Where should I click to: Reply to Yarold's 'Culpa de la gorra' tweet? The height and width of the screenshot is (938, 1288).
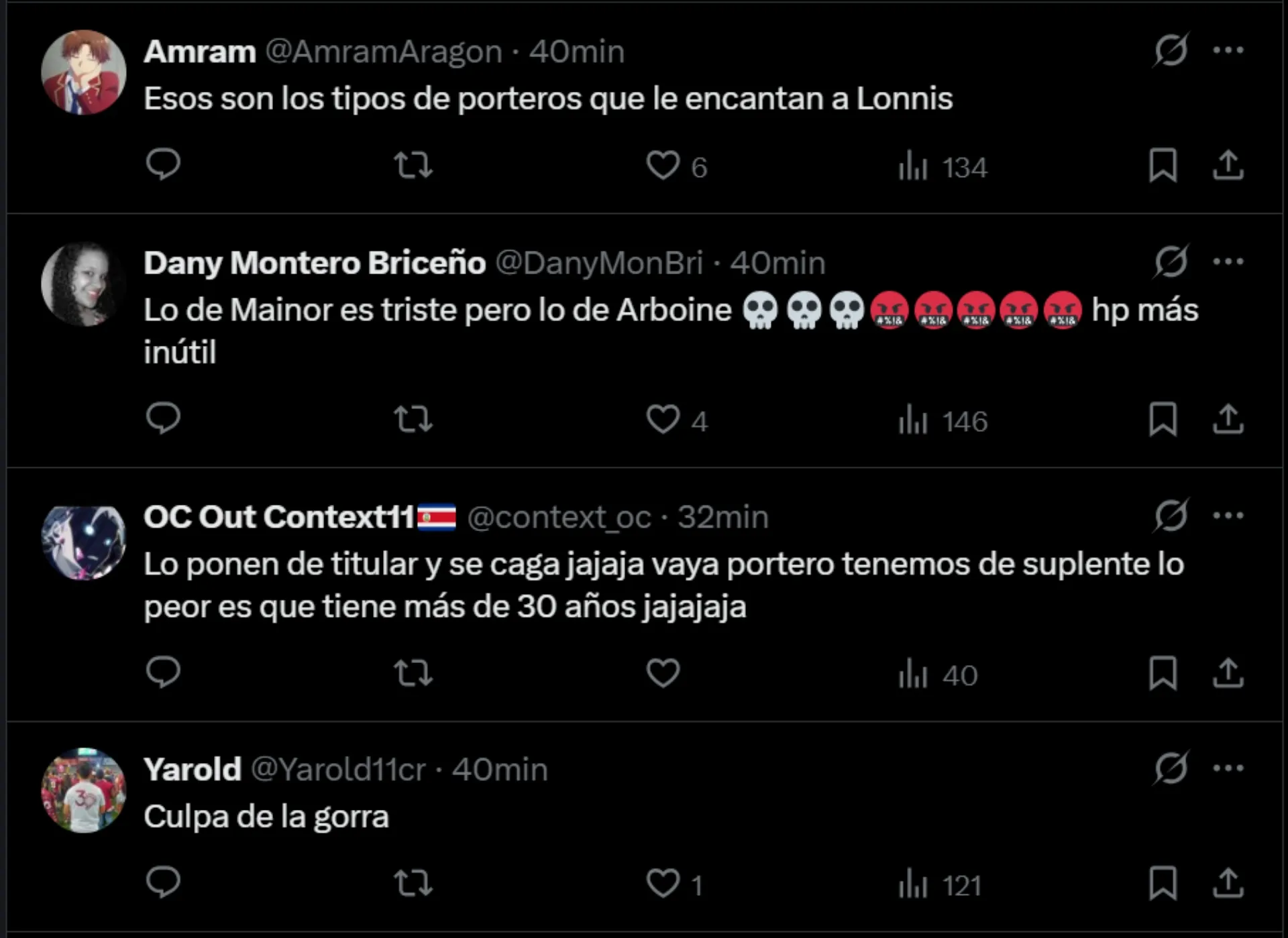point(163,882)
